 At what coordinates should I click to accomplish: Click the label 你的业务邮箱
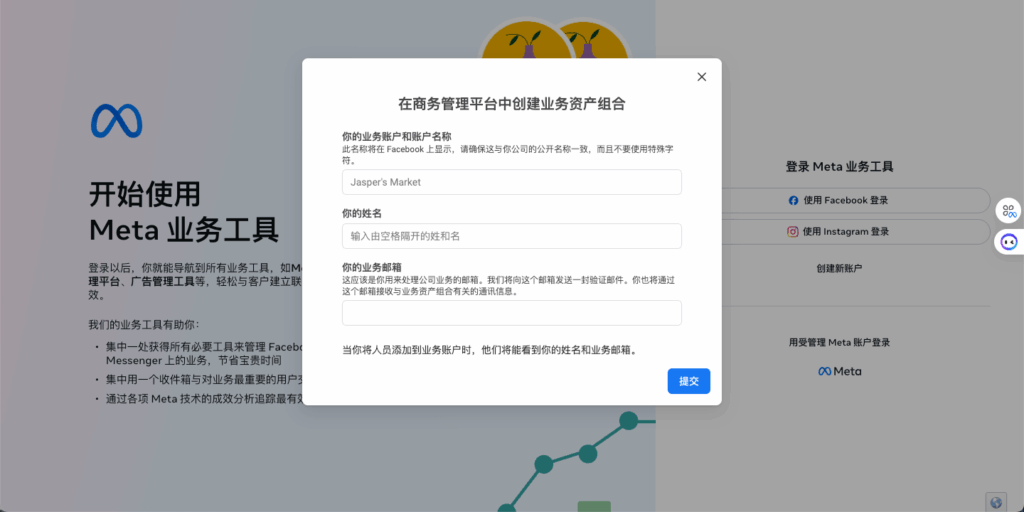374,267
